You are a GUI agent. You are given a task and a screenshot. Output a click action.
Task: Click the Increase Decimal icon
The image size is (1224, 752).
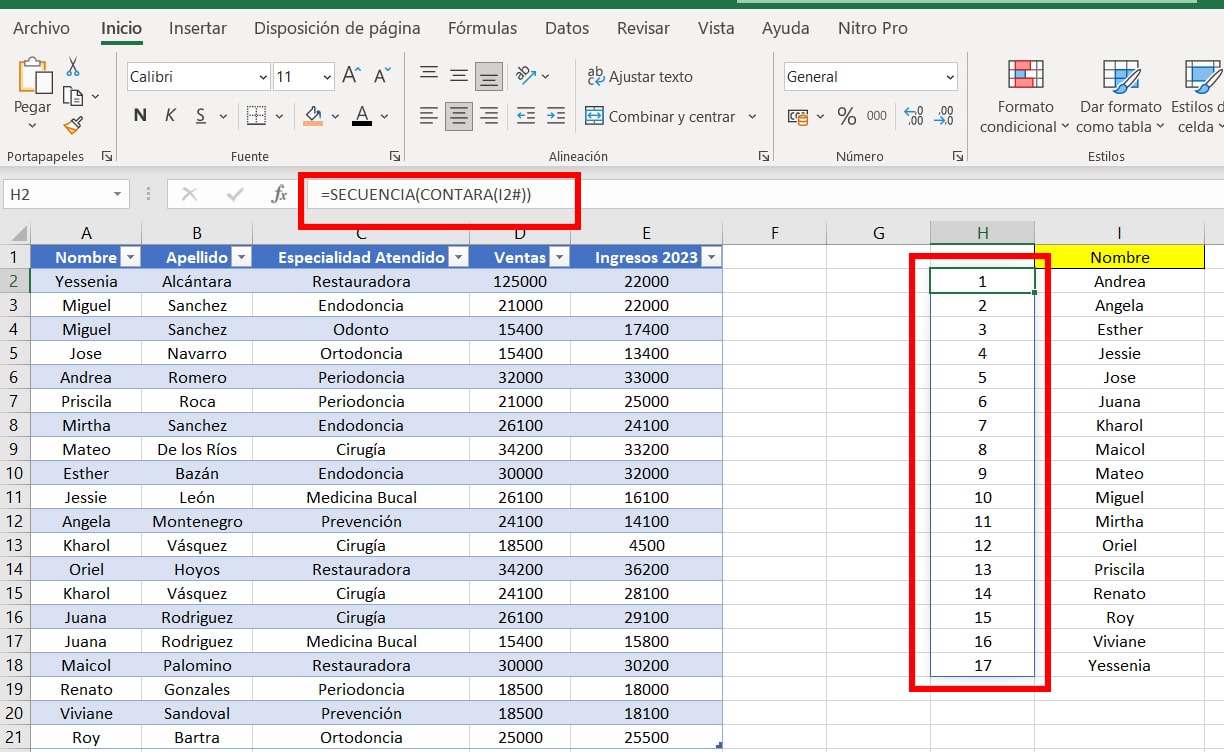[x=913, y=117]
